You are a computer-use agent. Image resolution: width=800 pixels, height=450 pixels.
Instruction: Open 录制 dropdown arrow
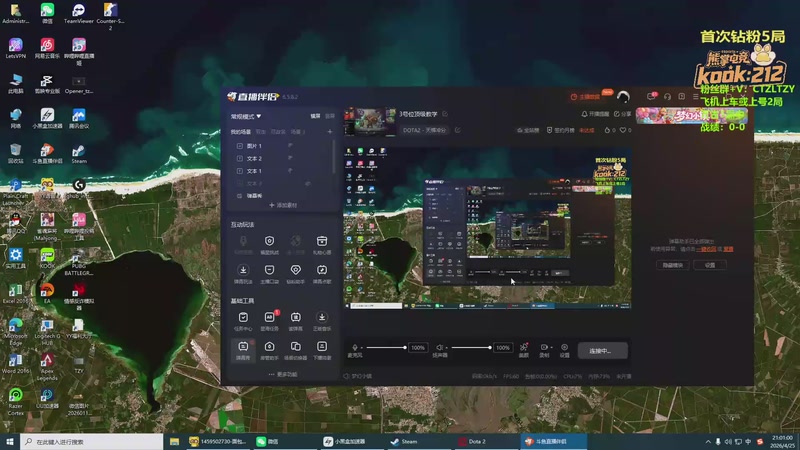[551, 348]
